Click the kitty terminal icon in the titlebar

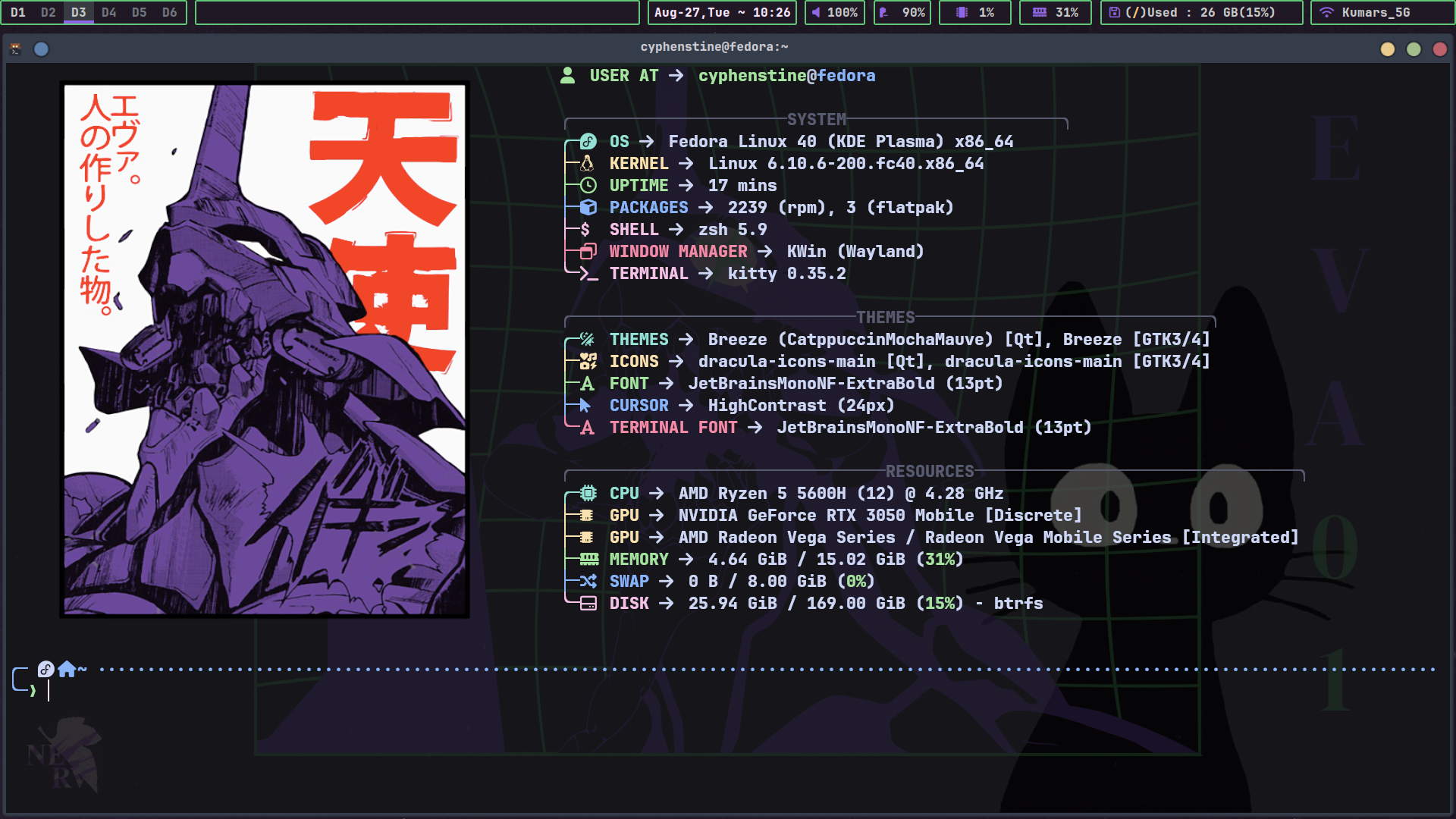pos(14,49)
